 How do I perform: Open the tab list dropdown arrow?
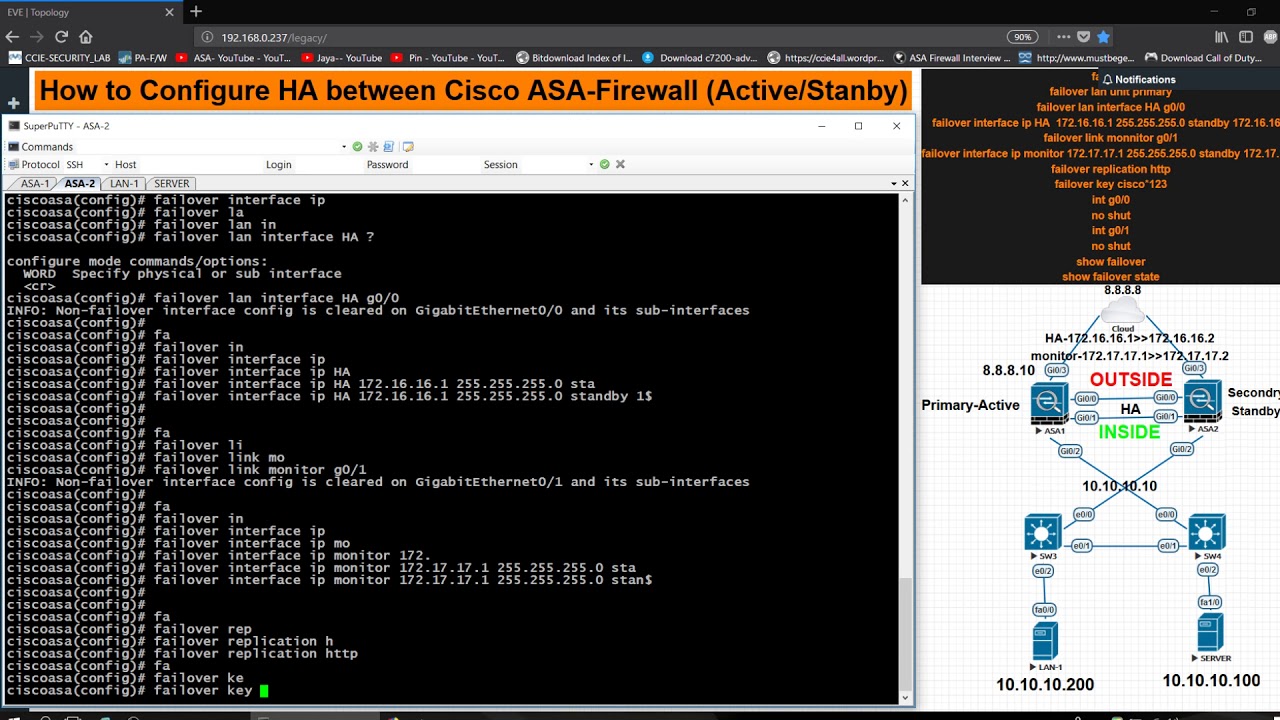(894, 183)
